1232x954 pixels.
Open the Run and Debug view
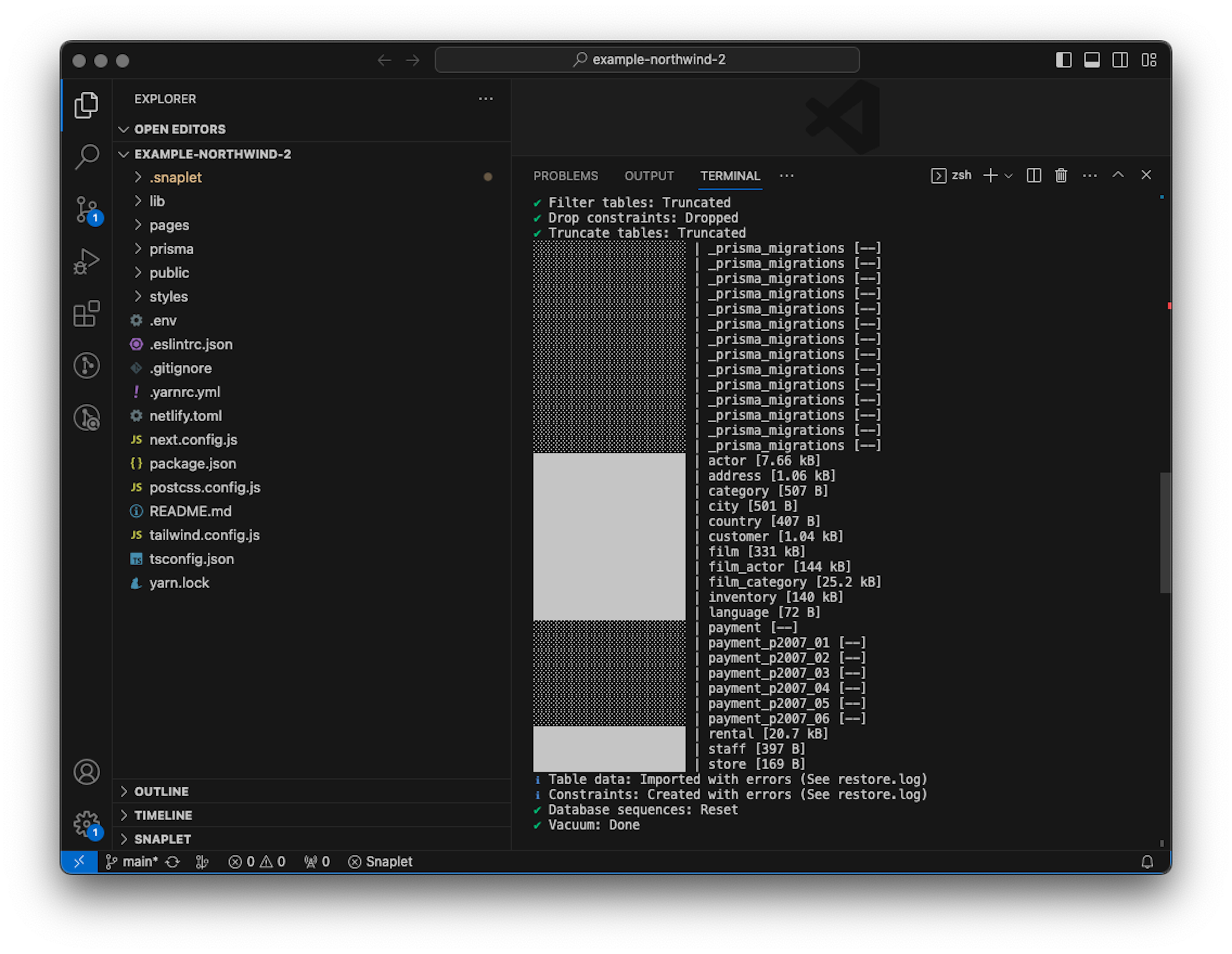click(86, 262)
